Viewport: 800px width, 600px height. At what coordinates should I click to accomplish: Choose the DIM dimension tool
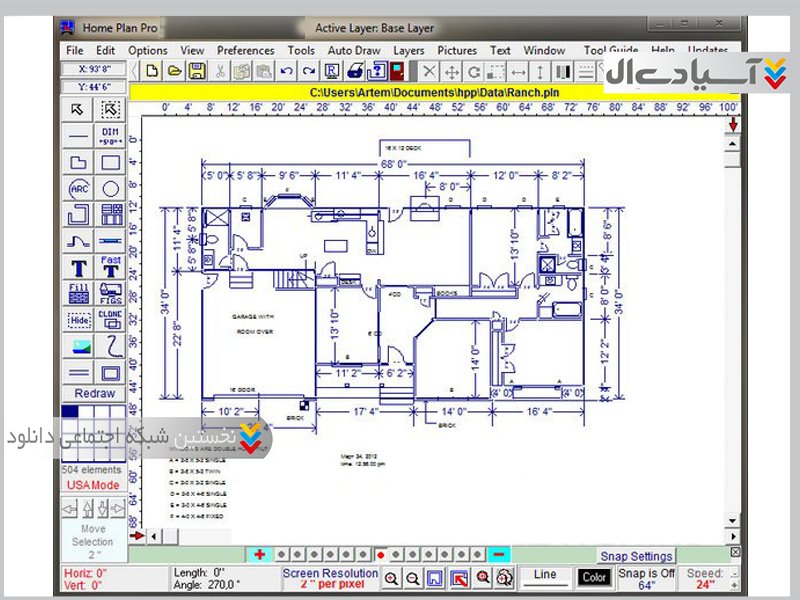click(110, 135)
